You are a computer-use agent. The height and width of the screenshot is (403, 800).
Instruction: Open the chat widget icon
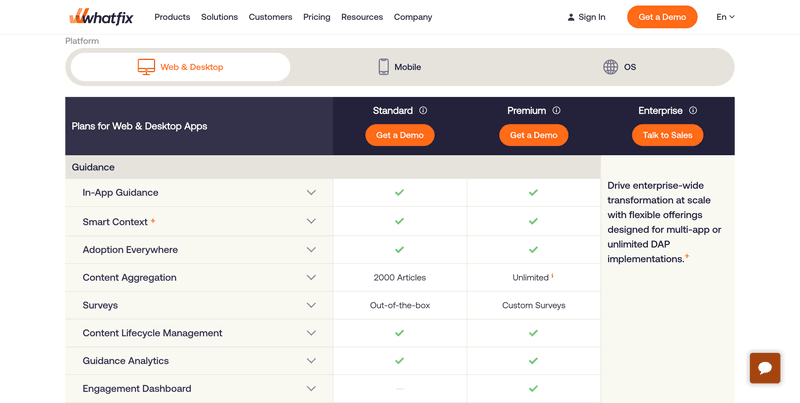tap(765, 368)
